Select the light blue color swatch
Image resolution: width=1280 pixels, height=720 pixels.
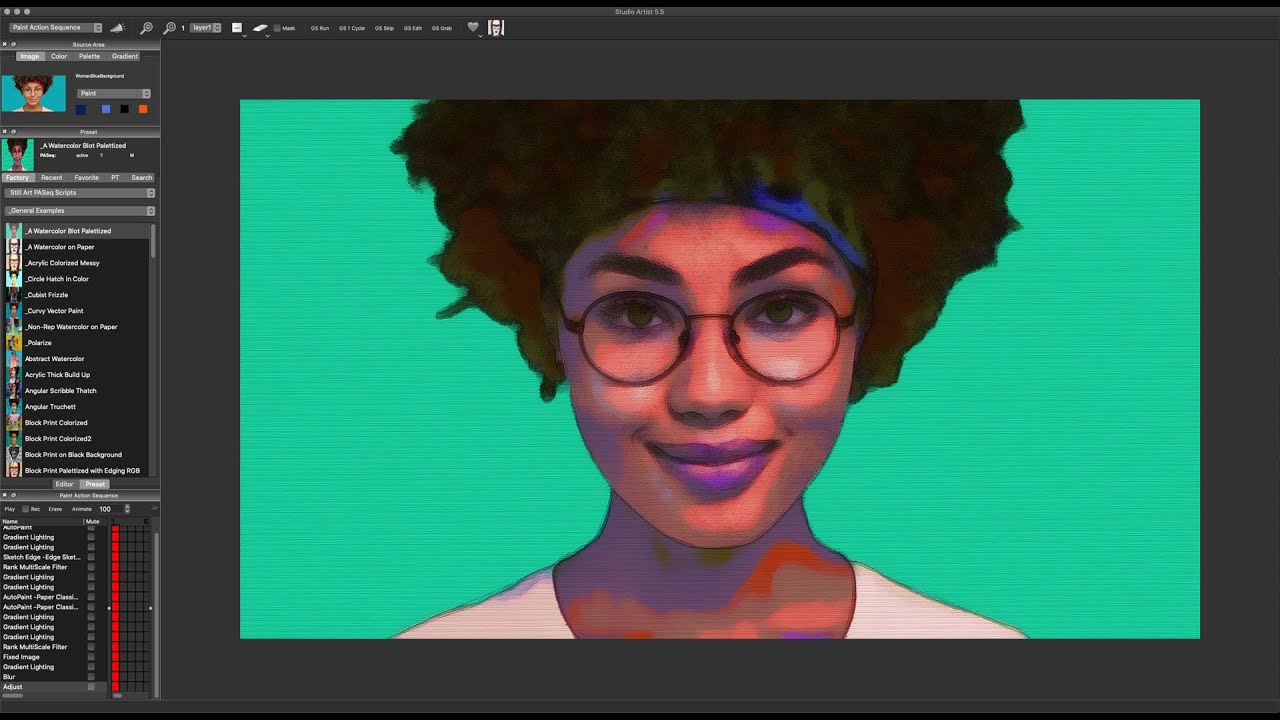click(x=106, y=109)
